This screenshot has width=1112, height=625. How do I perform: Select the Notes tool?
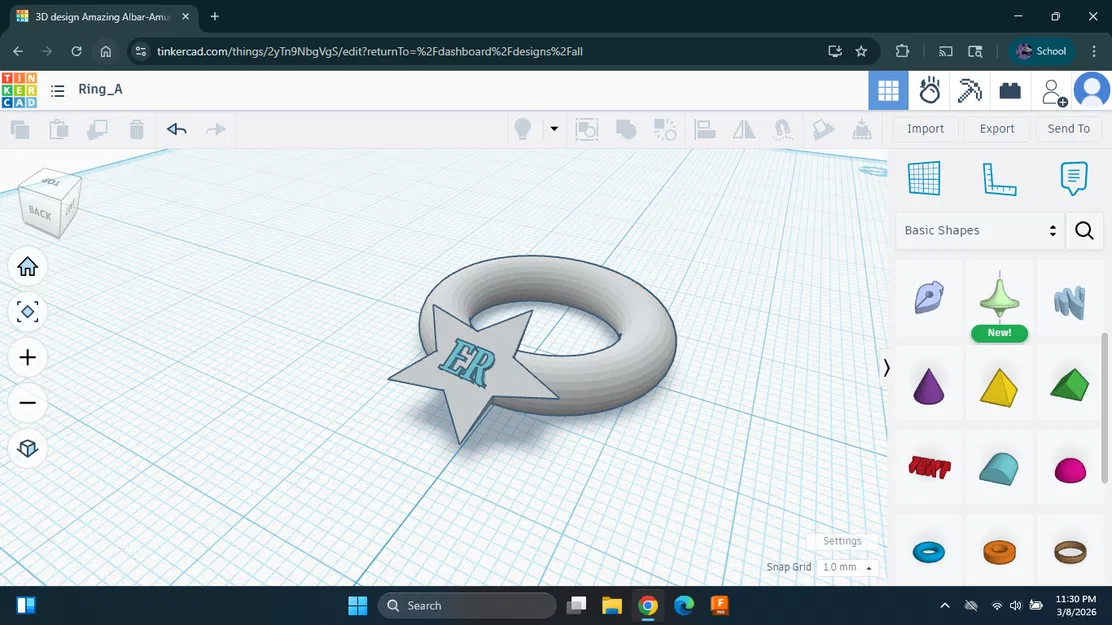(1073, 178)
